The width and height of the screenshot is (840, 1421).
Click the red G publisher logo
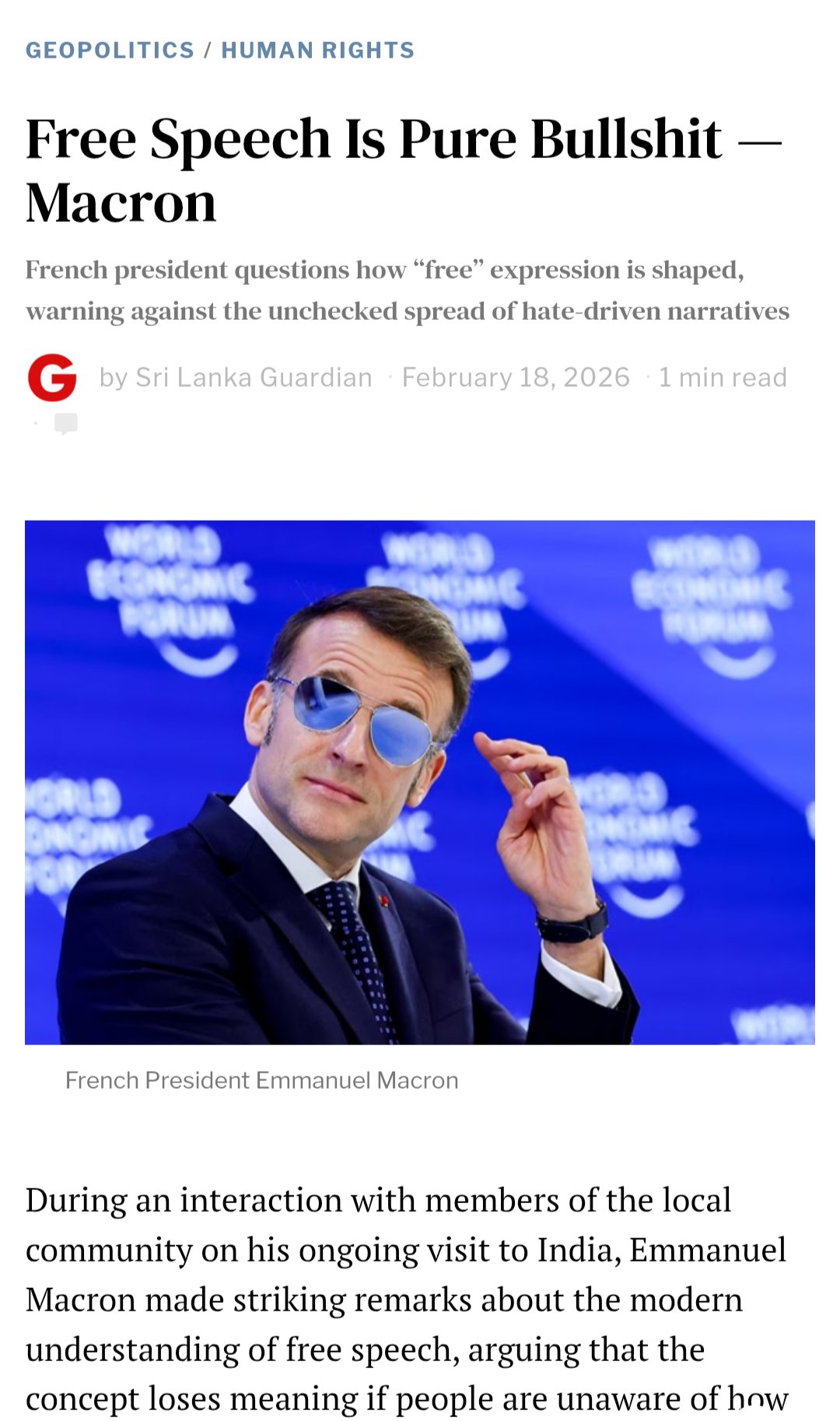point(52,377)
